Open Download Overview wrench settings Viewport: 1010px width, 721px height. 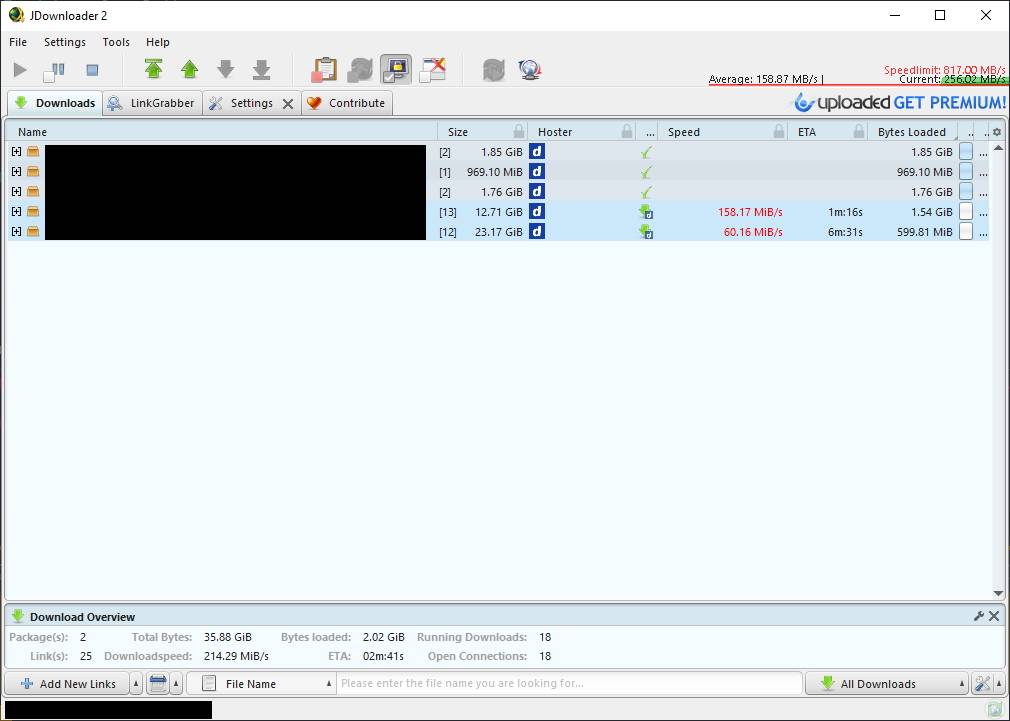(x=979, y=616)
